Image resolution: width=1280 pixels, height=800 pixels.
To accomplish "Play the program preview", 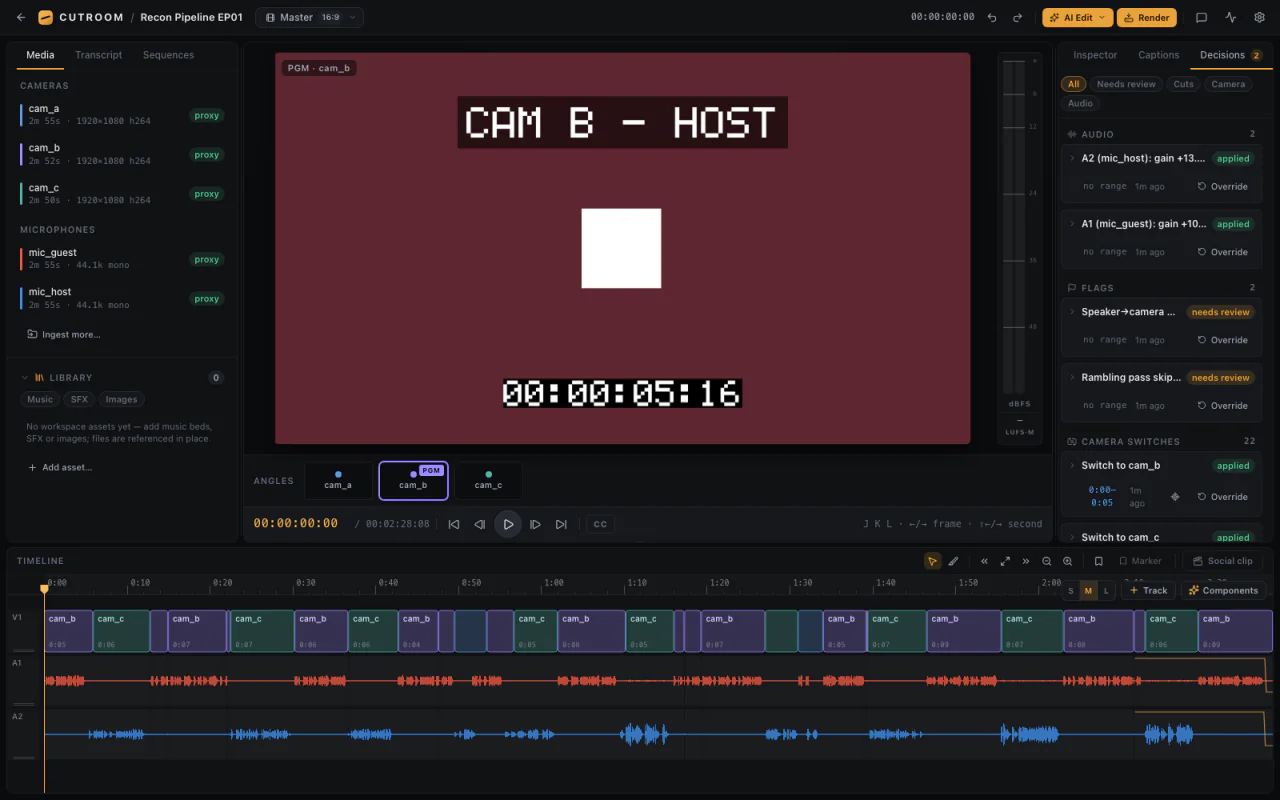I will click(508, 524).
